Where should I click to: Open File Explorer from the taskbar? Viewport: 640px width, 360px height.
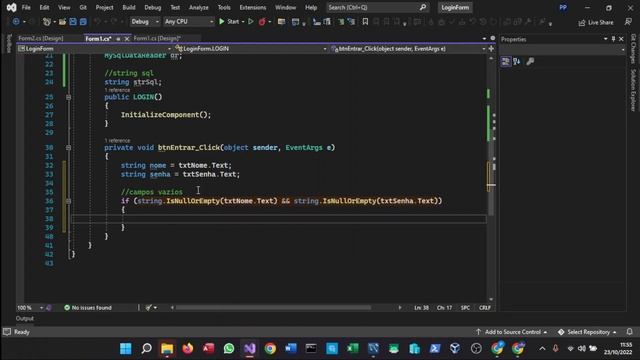[167, 349]
